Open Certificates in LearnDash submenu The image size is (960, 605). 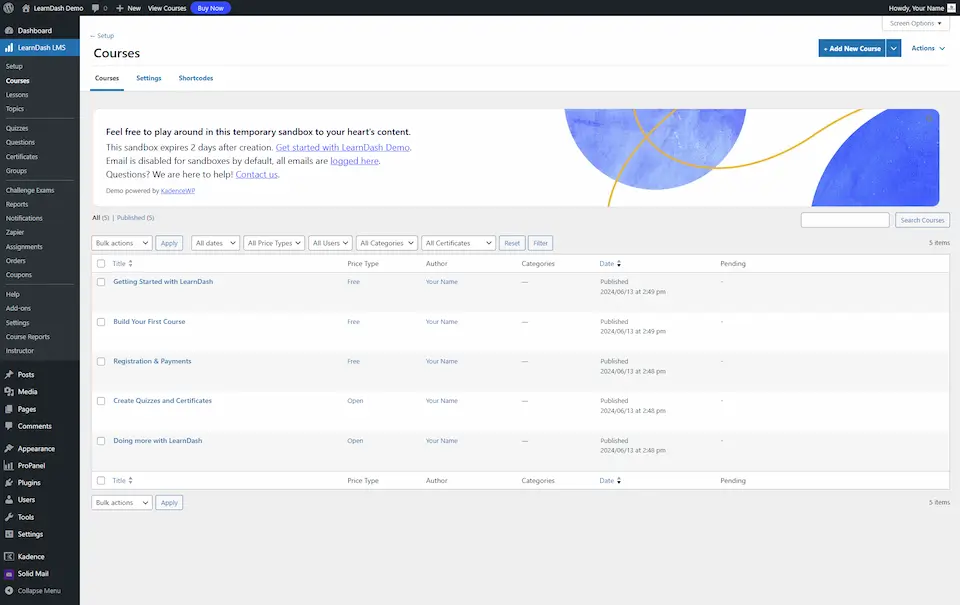point(22,157)
